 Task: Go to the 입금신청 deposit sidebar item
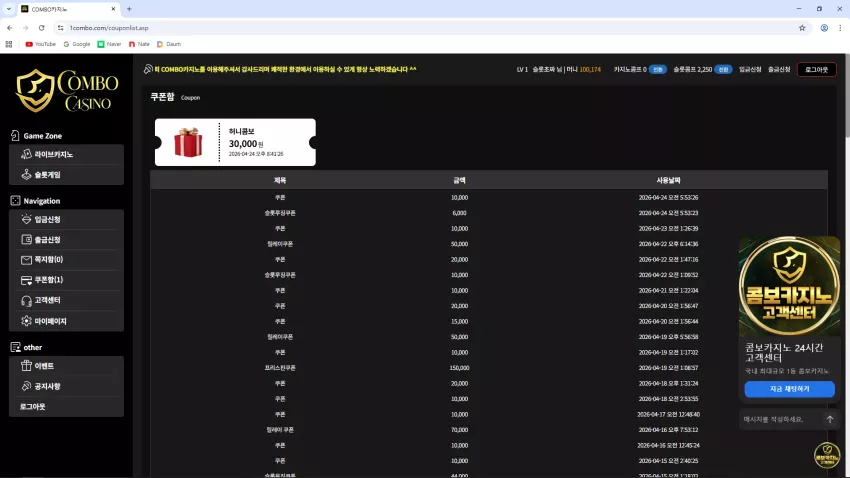[66, 219]
